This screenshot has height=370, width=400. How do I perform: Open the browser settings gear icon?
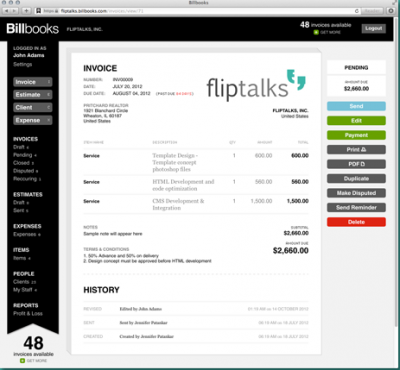point(391,11)
